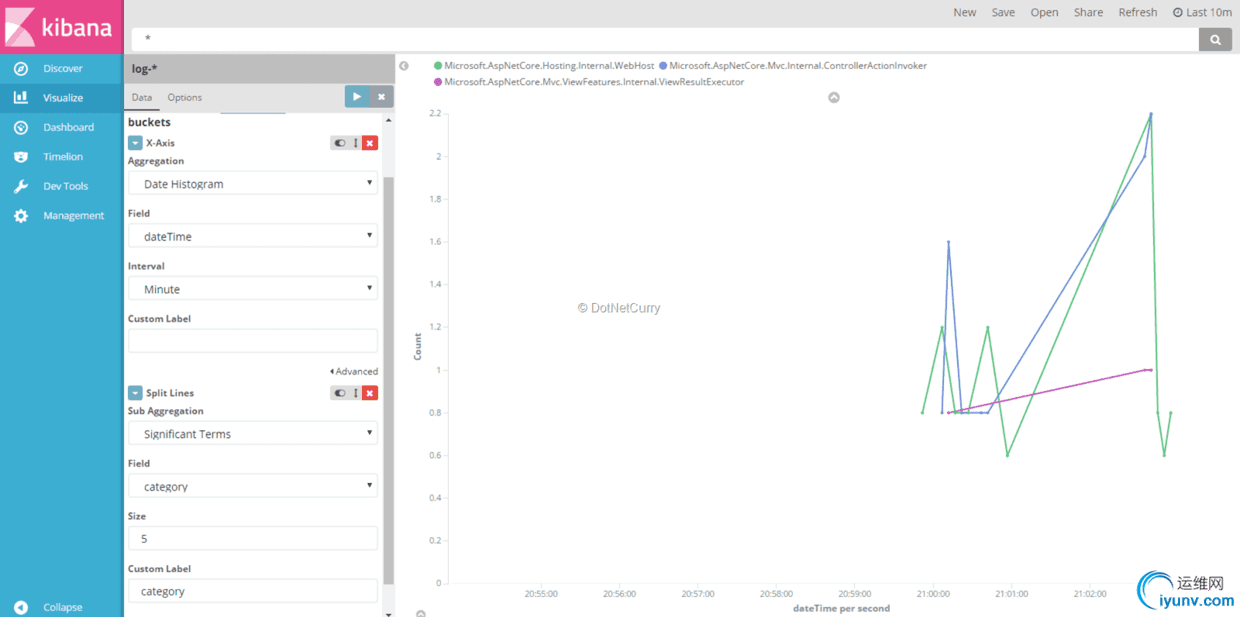Open the category field dropdown
1240x617 pixels.
253,486
